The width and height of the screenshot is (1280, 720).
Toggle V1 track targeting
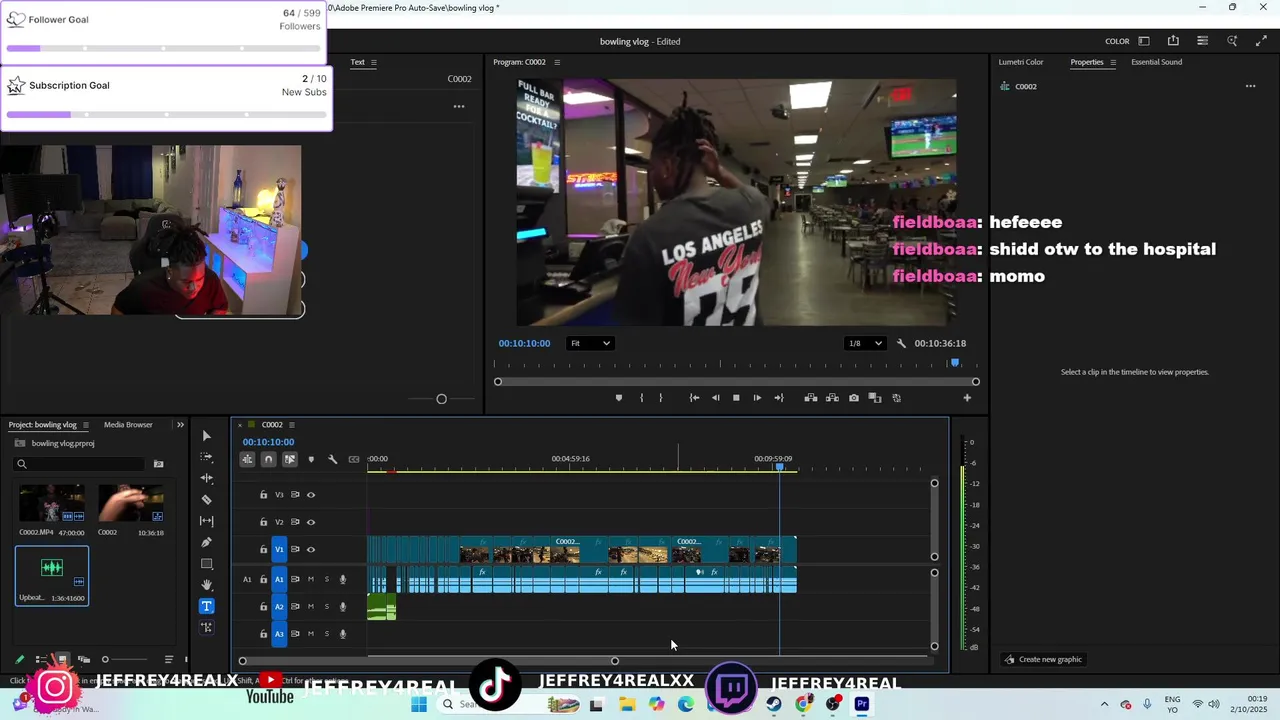click(280, 549)
